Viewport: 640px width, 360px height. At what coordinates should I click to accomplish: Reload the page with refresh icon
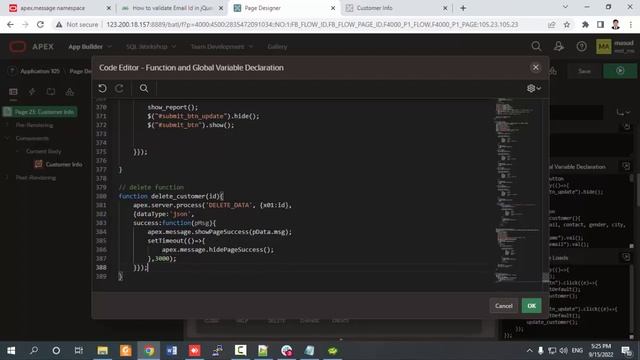click(40, 24)
